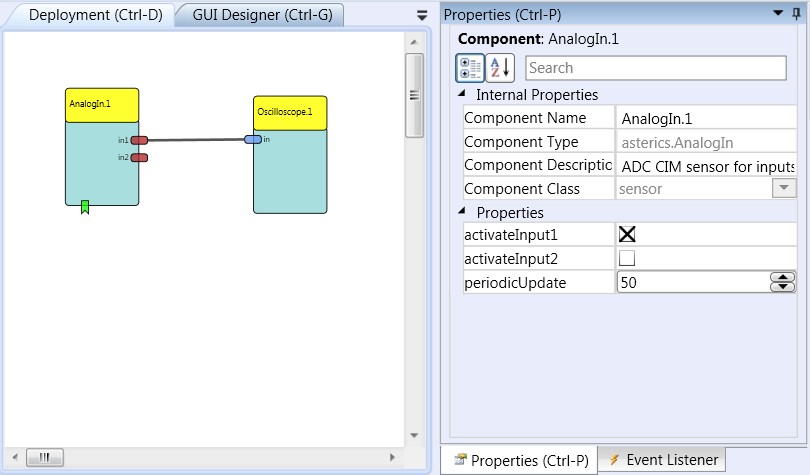810x475 pixels.
Task: Open Properties panel options dropdown arrow
Action: pyautogui.click(x=778, y=13)
